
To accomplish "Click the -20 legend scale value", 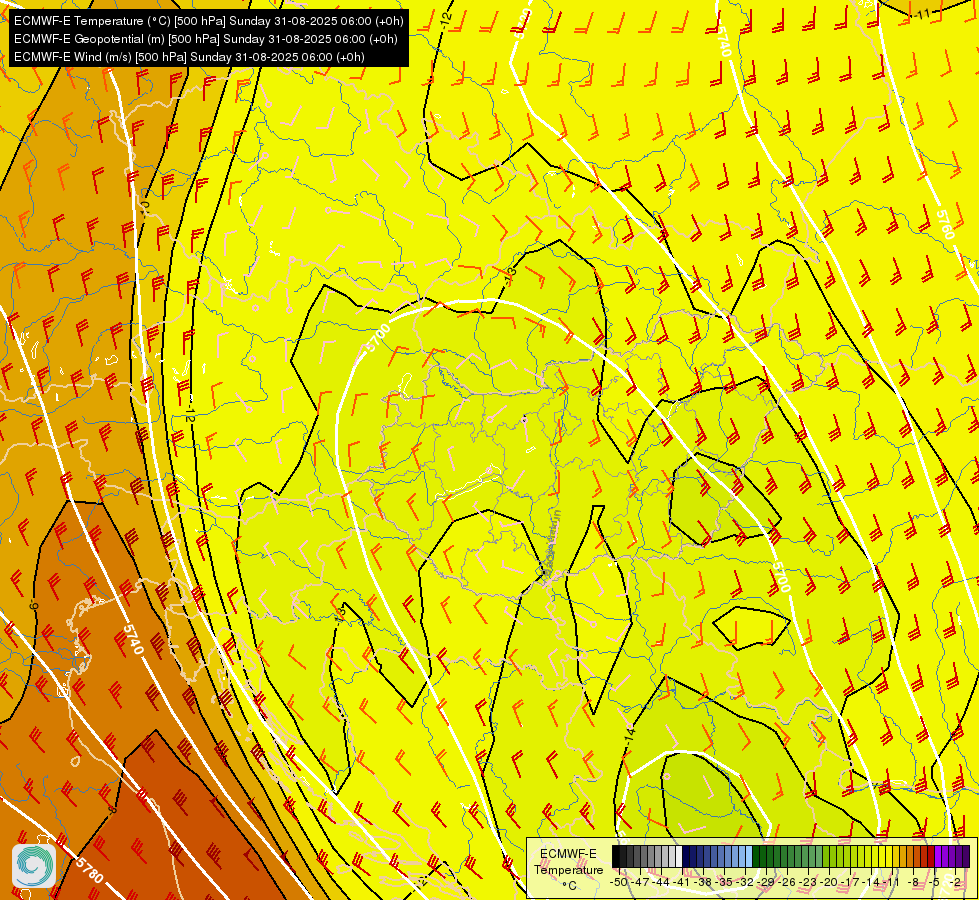I will pos(830,881).
